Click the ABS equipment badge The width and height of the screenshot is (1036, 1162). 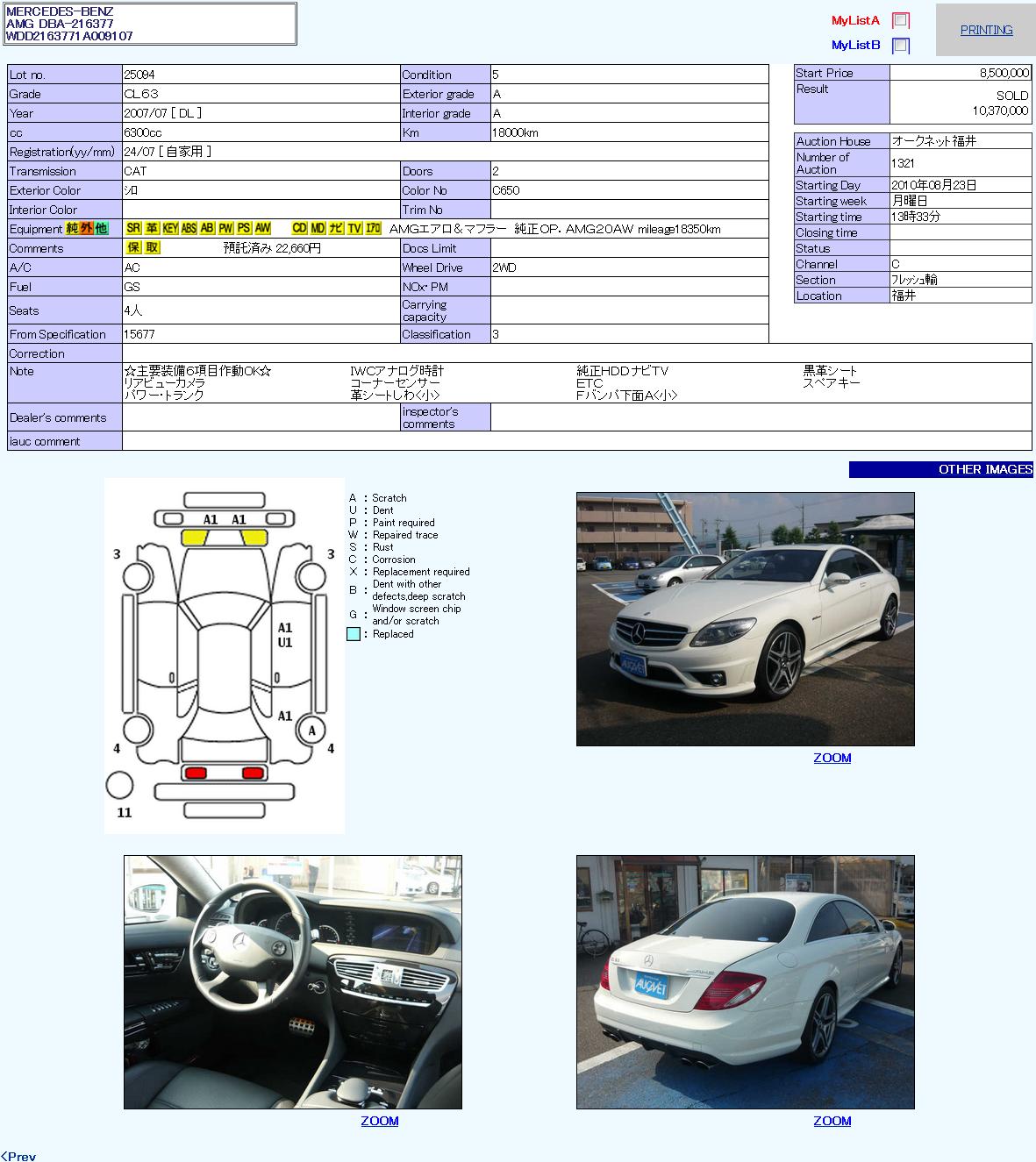click(189, 229)
